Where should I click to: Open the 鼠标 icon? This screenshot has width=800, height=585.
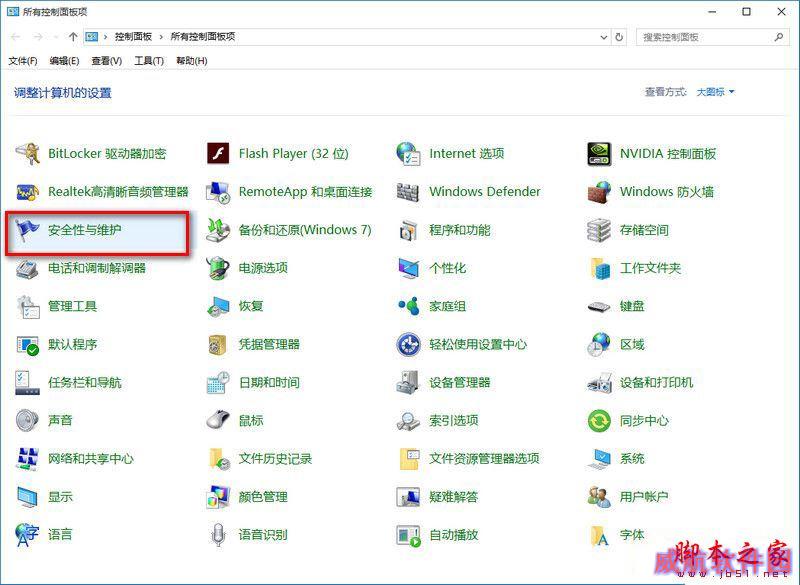[218, 421]
